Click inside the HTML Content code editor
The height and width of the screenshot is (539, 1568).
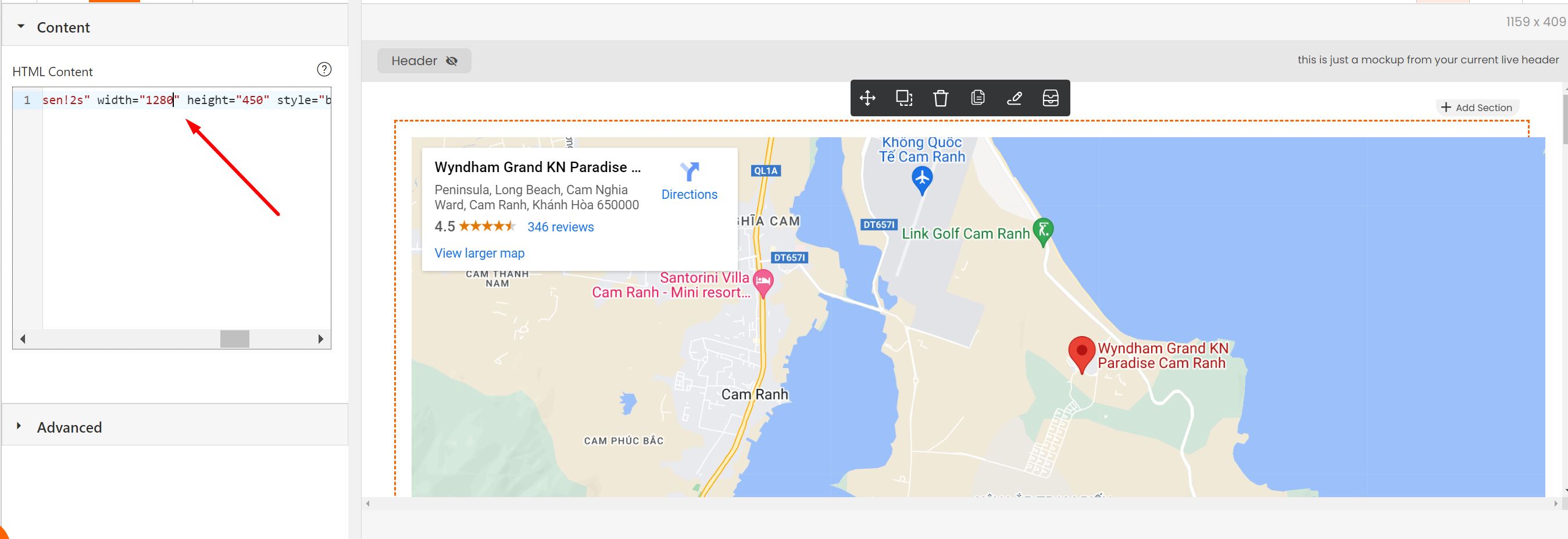point(186,213)
